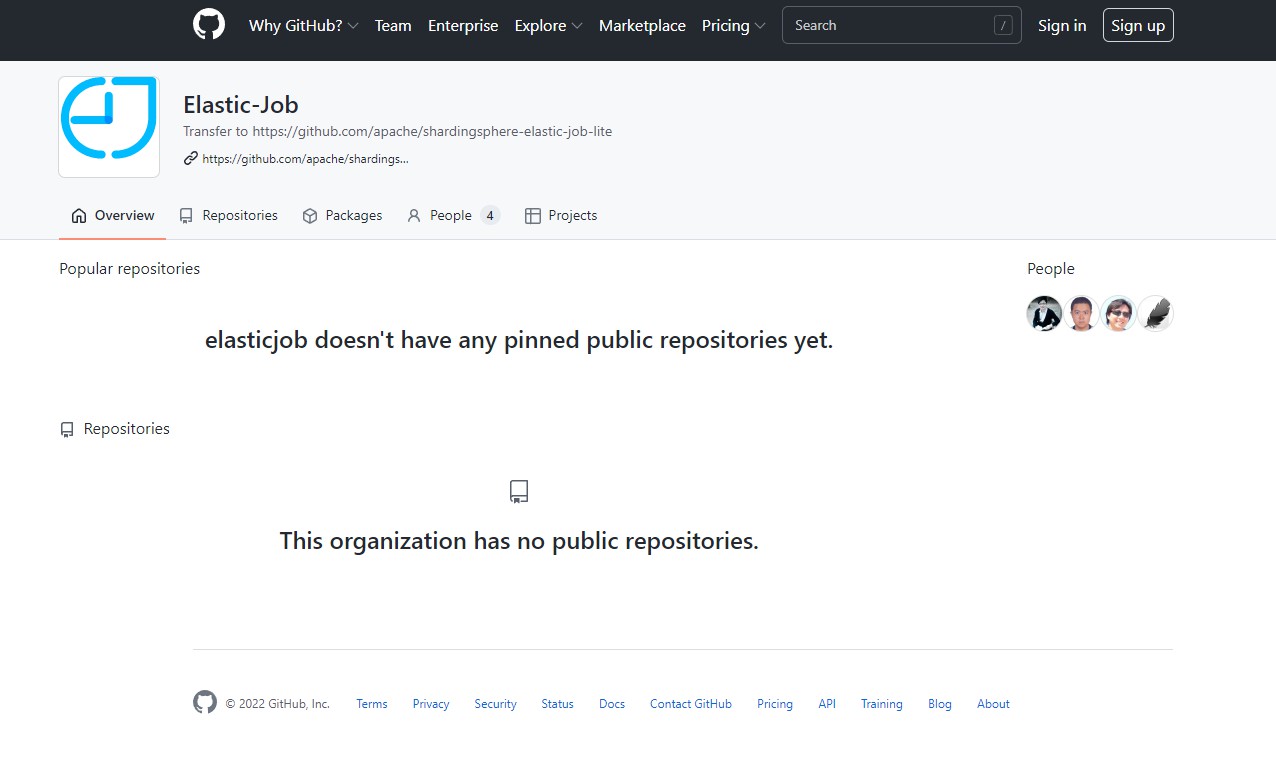
Task: Open second member avatar in People section
Action: (x=1081, y=314)
